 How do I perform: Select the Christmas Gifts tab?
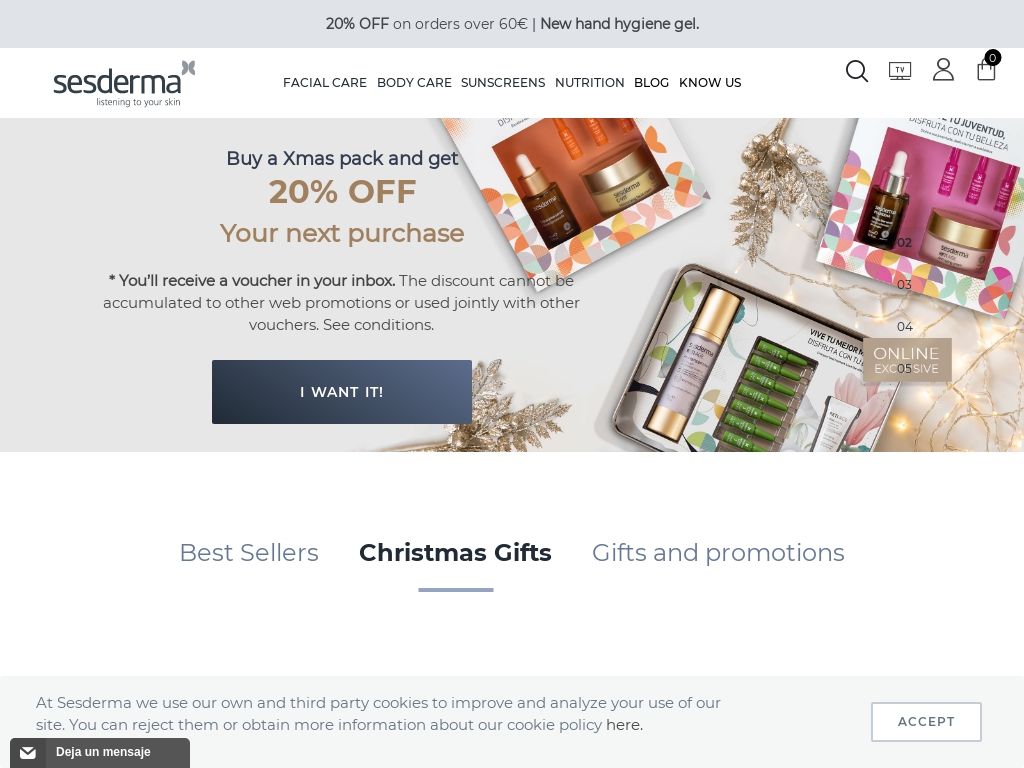point(455,552)
